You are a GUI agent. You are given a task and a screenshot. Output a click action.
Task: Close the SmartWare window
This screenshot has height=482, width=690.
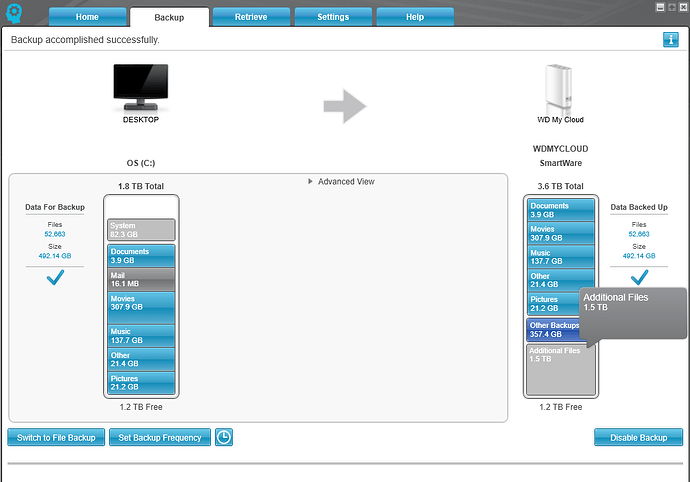click(x=683, y=7)
